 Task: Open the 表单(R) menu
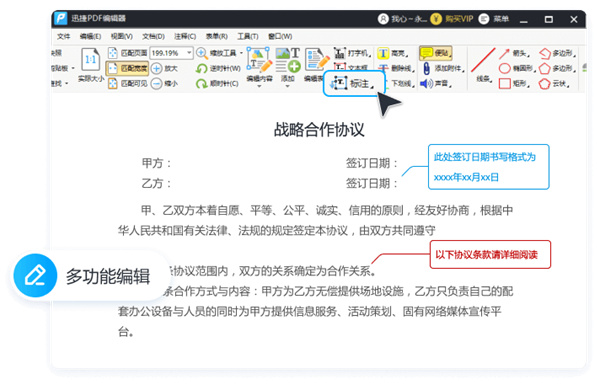[x=217, y=36]
